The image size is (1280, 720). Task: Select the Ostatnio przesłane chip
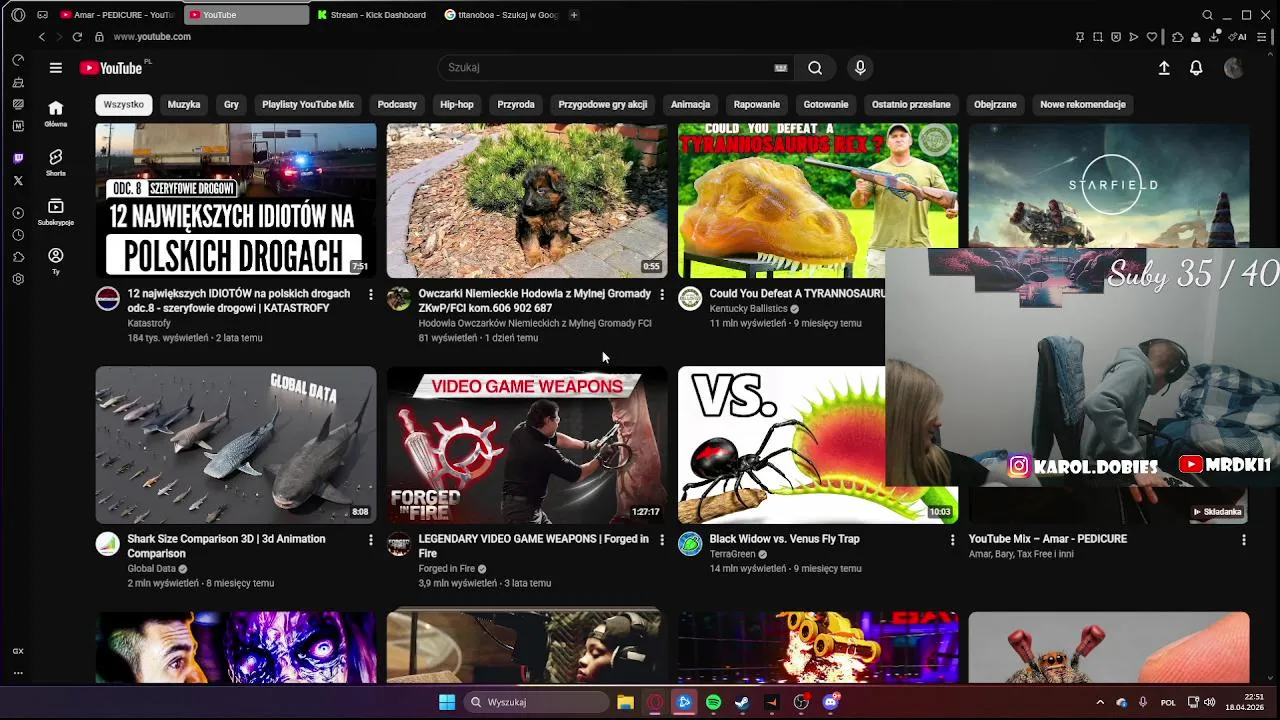pyautogui.click(x=911, y=104)
